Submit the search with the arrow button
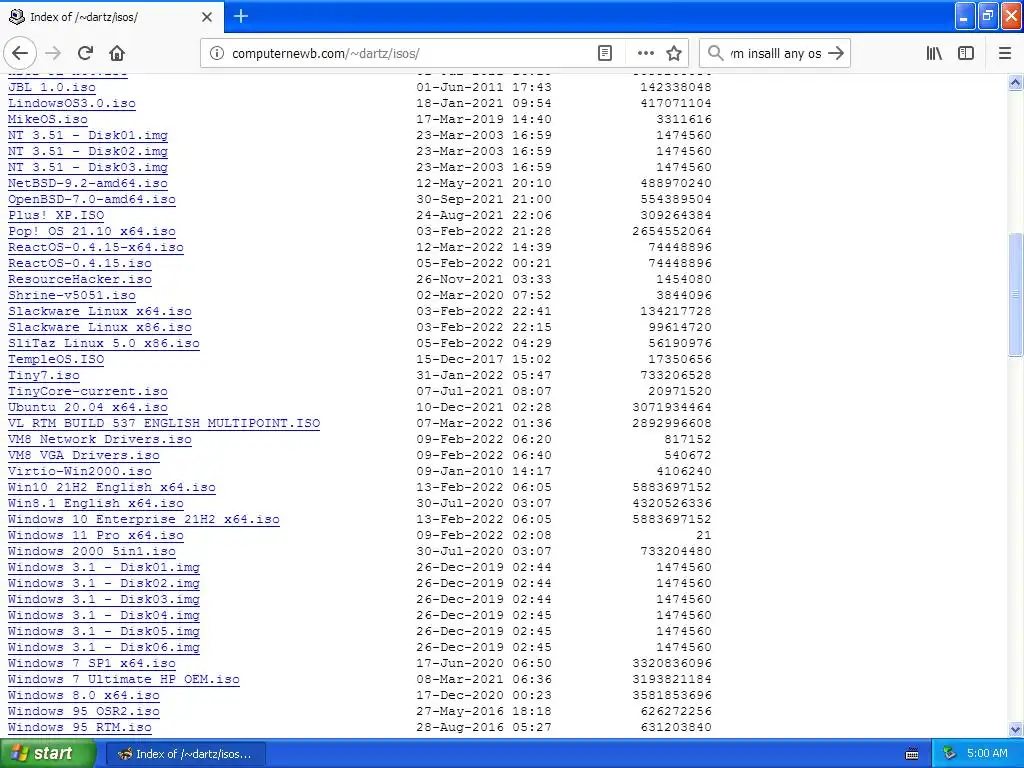This screenshot has width=1024, height=768. (836, 53)
